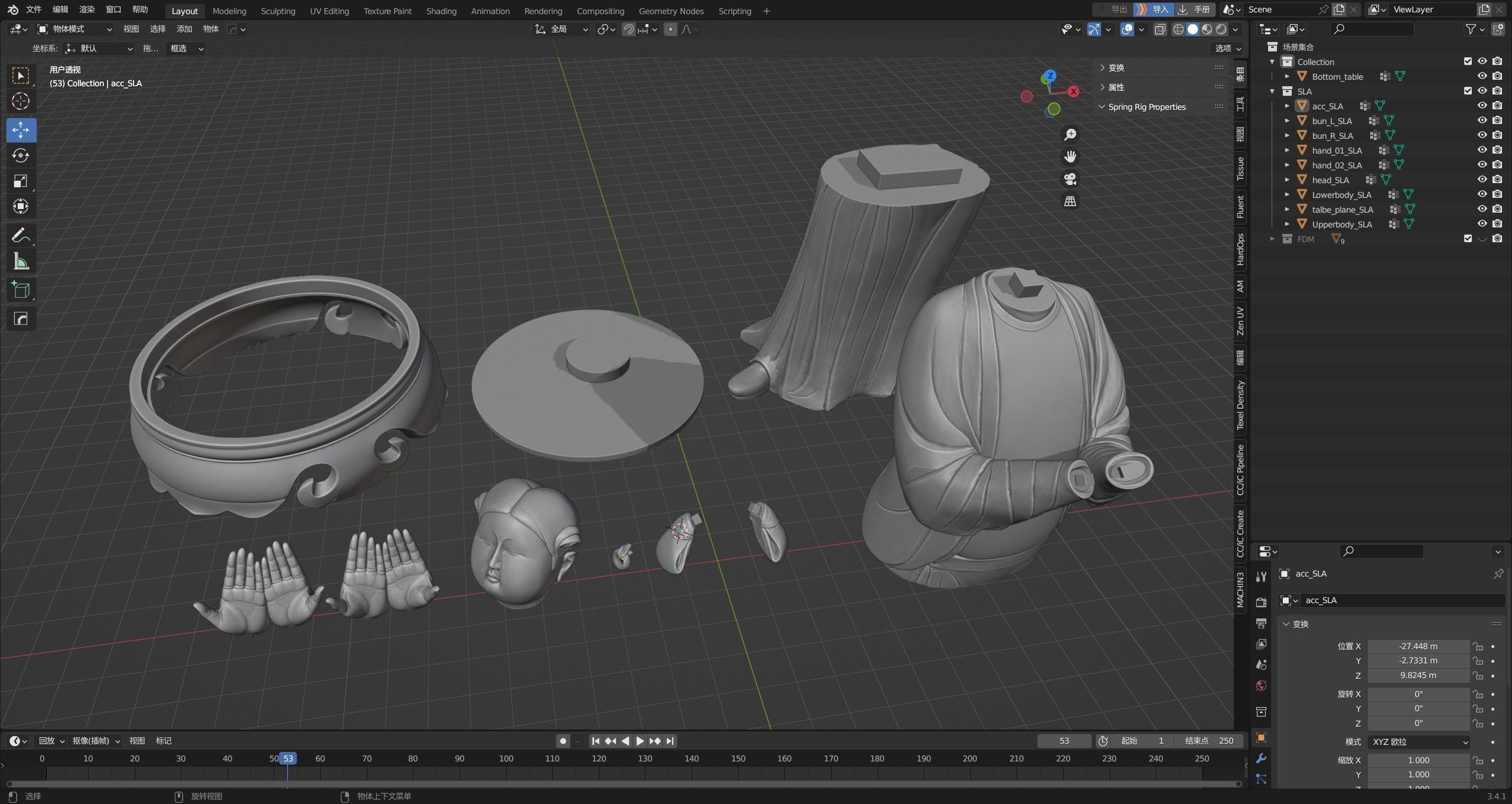
Task: Click the Location X value field
Action: point(1417,646)
